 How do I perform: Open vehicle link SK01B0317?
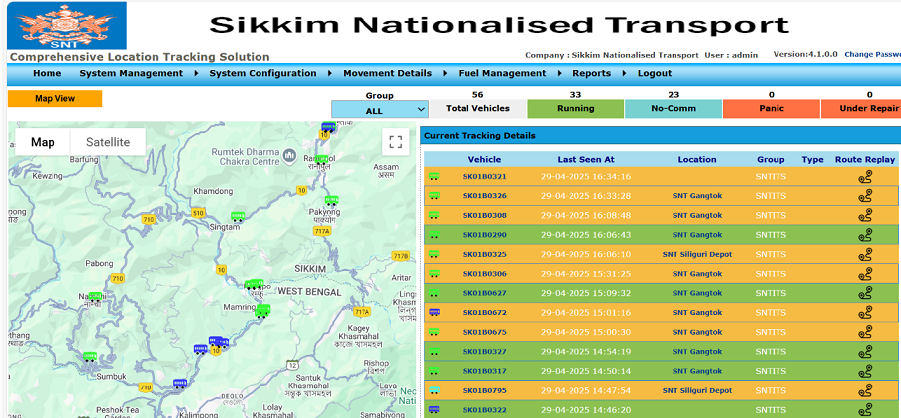pyautogui.click(x=484, y=371)
